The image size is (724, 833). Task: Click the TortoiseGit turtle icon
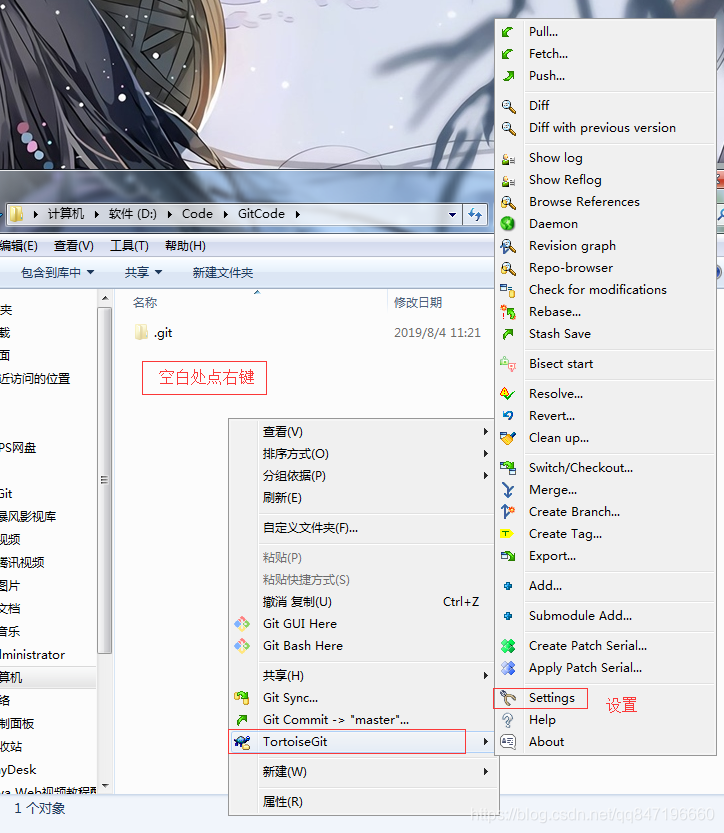click(242, 742)
